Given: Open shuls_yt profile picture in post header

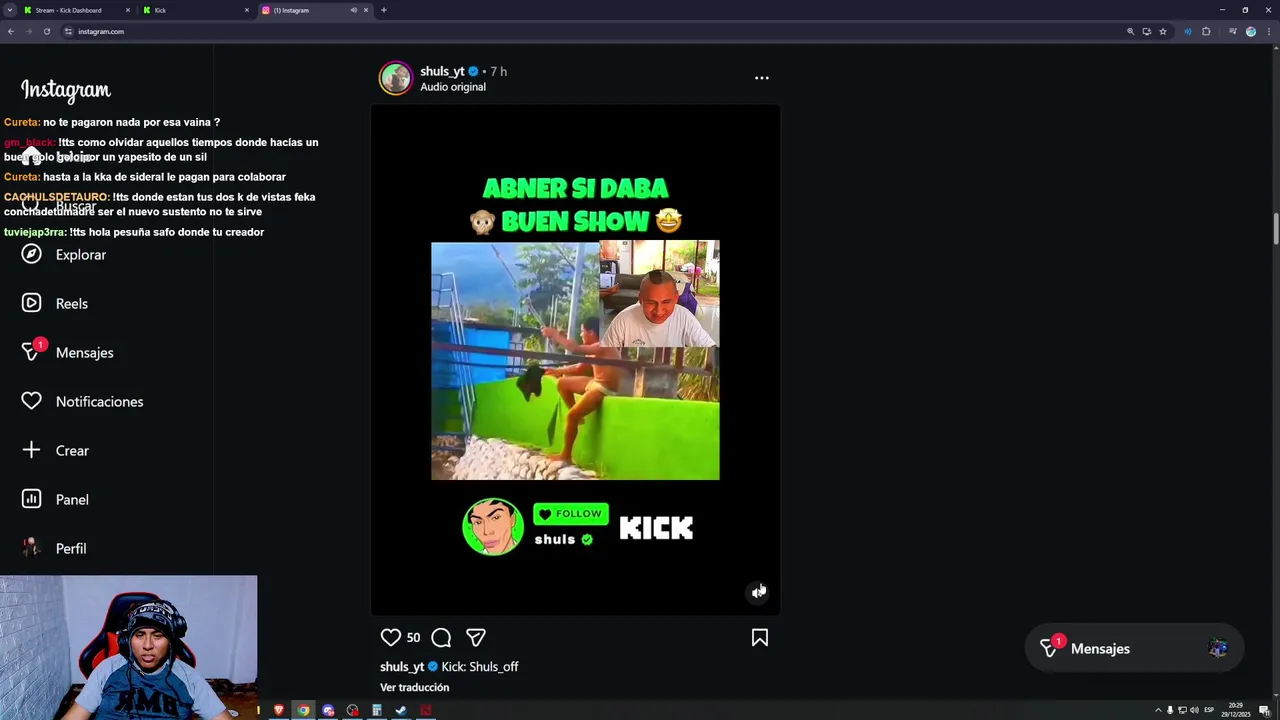Looking at the screenshot, I should [x=396, y=78].
